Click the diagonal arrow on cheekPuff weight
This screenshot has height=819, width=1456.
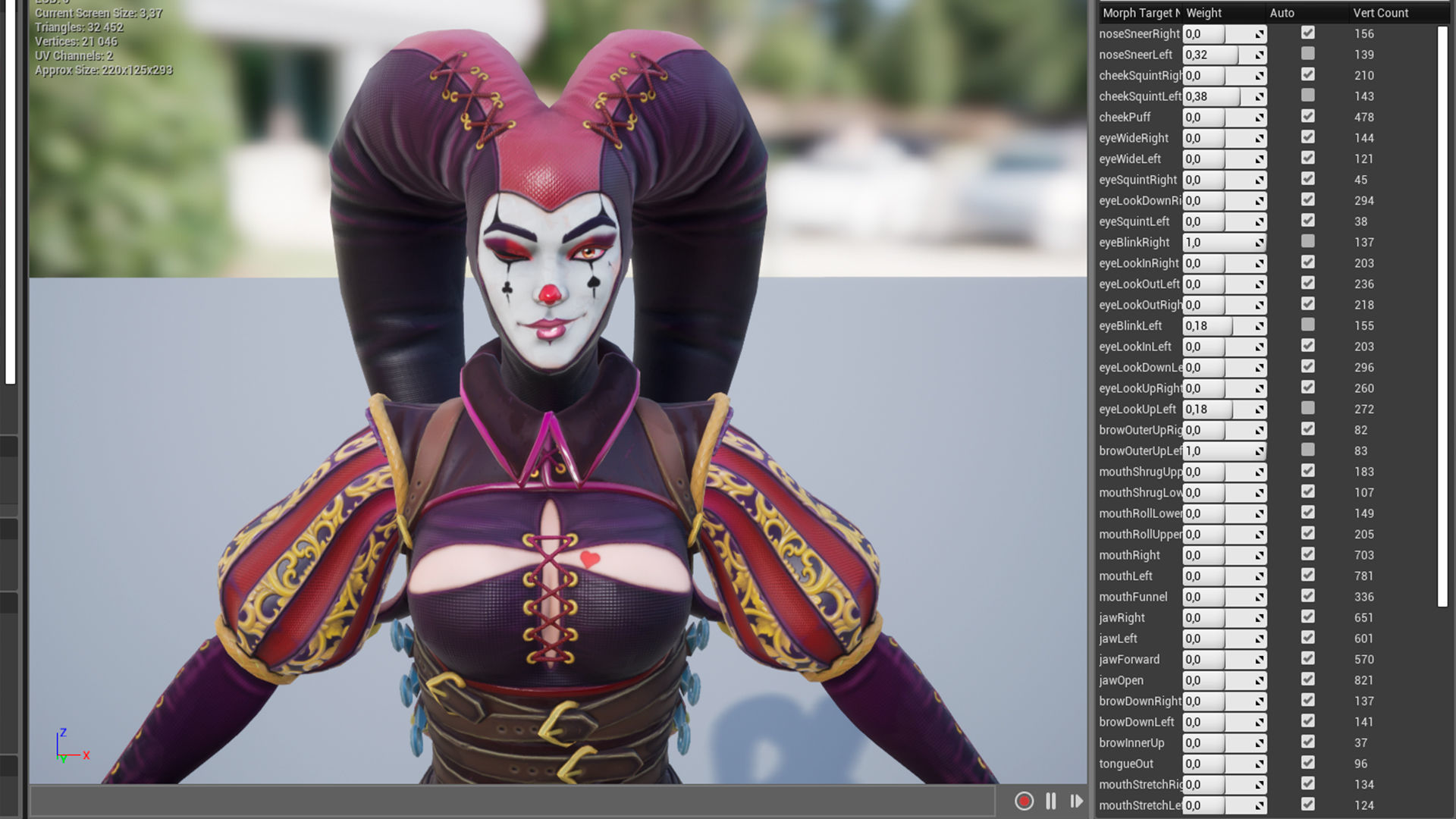1259,118
